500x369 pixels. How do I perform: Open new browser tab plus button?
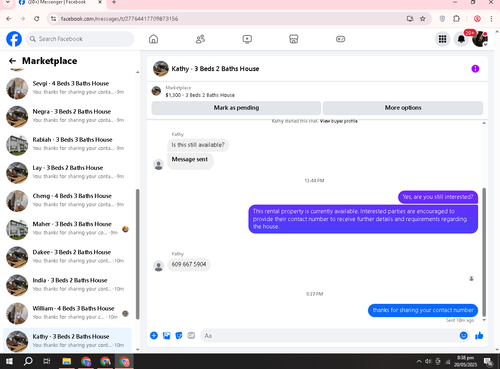click(114, 2)
